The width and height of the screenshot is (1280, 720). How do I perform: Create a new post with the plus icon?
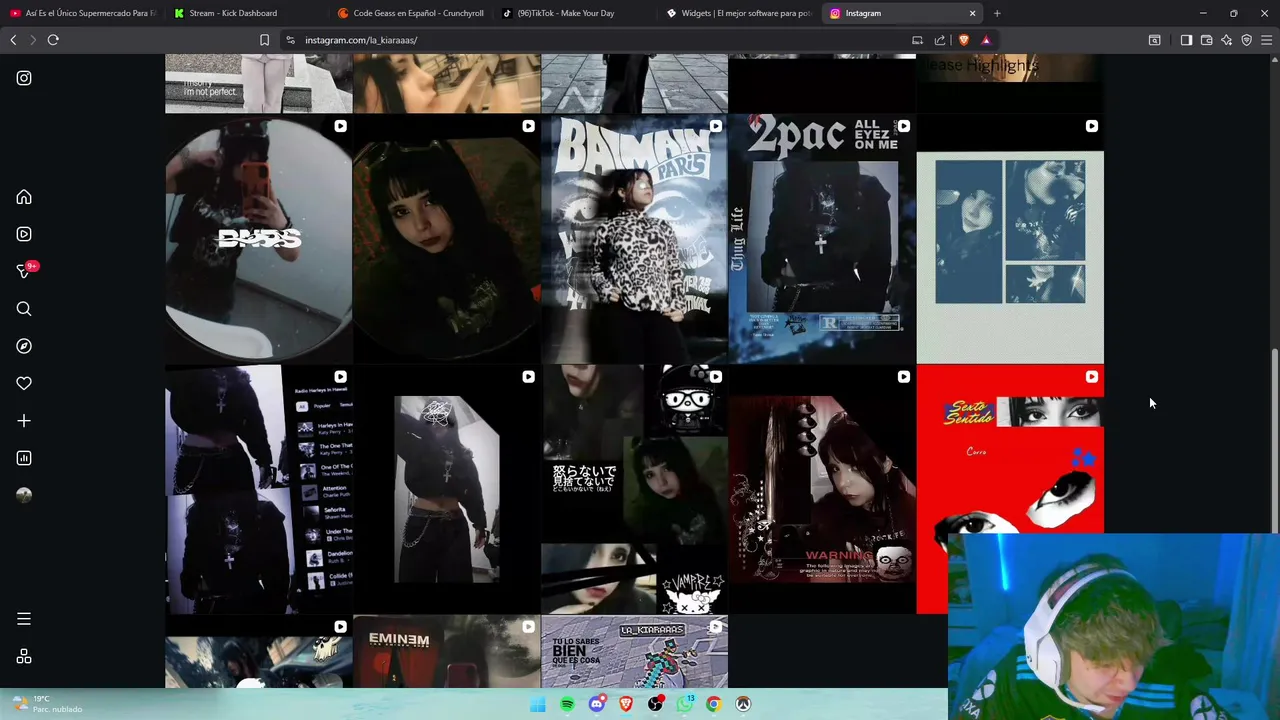click(24, 421)
